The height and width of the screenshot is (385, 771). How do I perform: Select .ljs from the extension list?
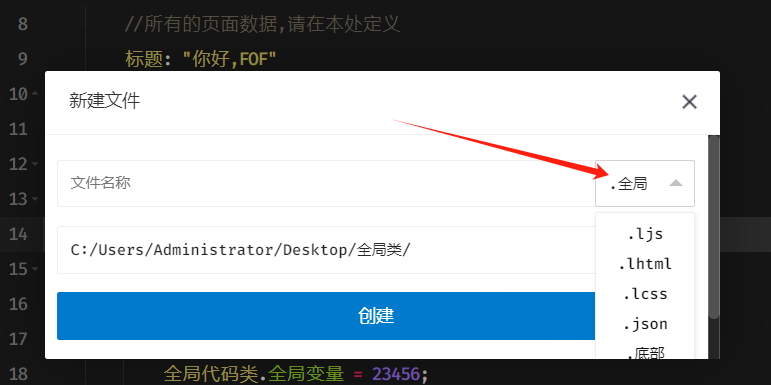click(x=645, y=235)
